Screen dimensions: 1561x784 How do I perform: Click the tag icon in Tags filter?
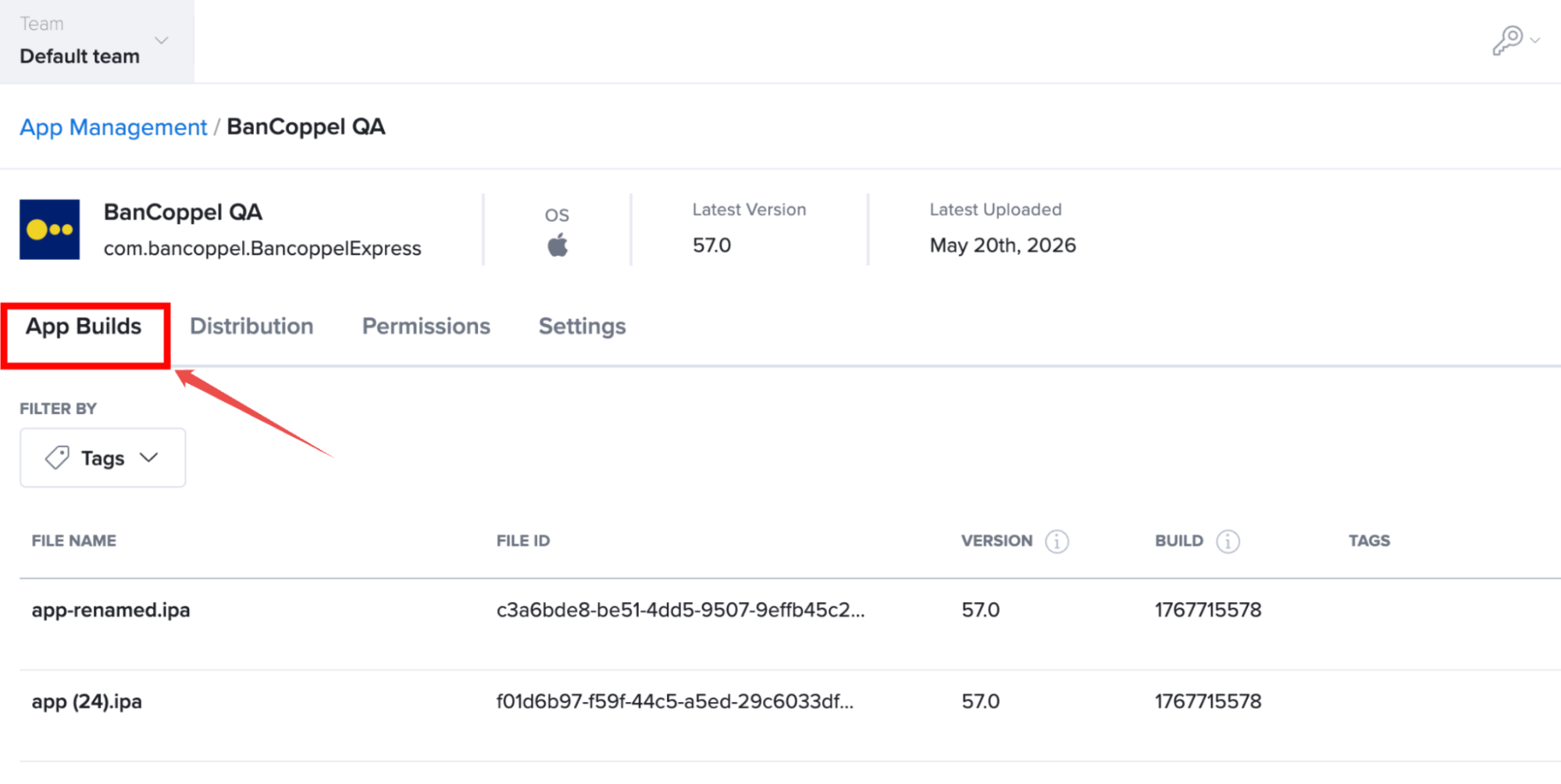57,458
